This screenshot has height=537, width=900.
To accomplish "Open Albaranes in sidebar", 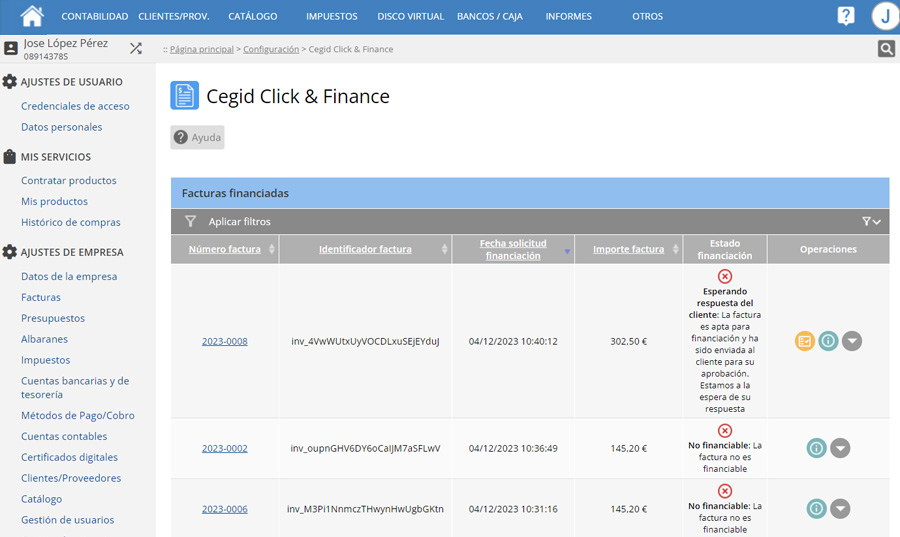I will (x=44, y=339).
